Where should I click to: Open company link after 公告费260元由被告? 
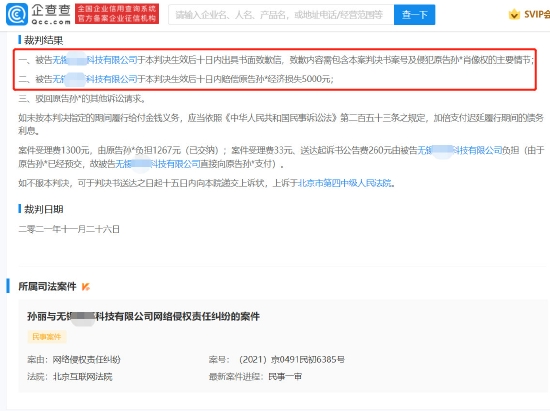(x=460, y=150)
